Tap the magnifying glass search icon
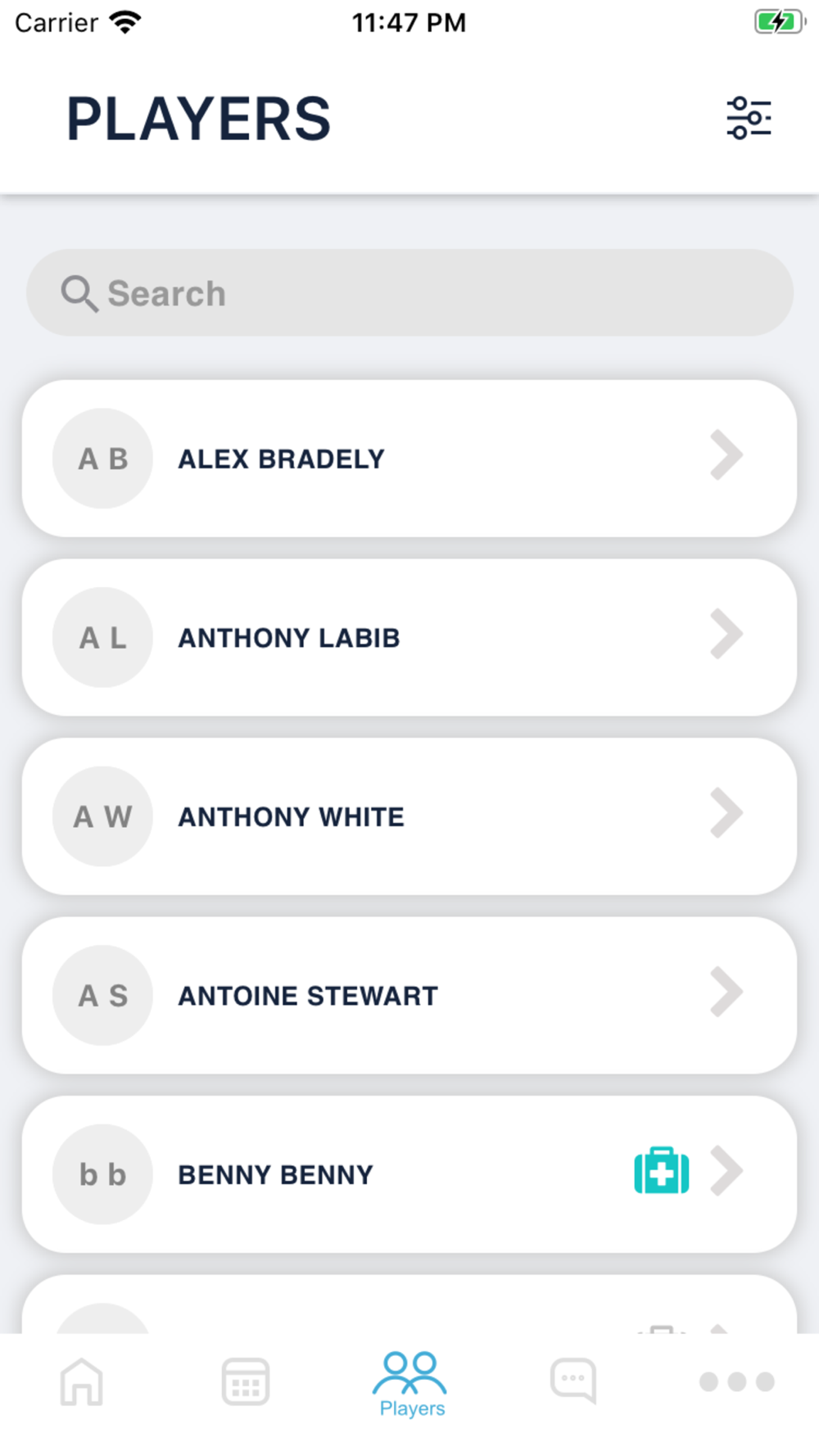This screenshot has height=1456, width=819. tap(79, 293)
